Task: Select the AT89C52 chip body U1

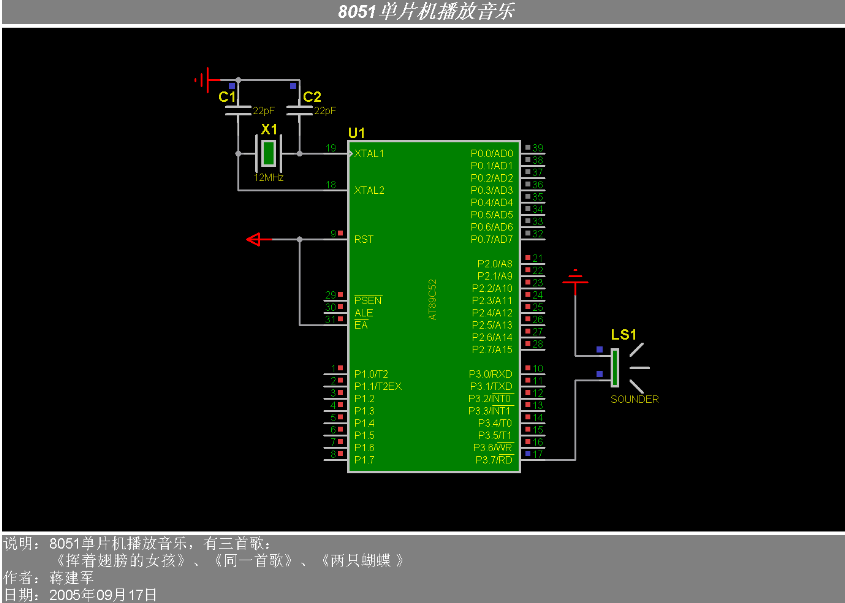Action: [434, 307]
